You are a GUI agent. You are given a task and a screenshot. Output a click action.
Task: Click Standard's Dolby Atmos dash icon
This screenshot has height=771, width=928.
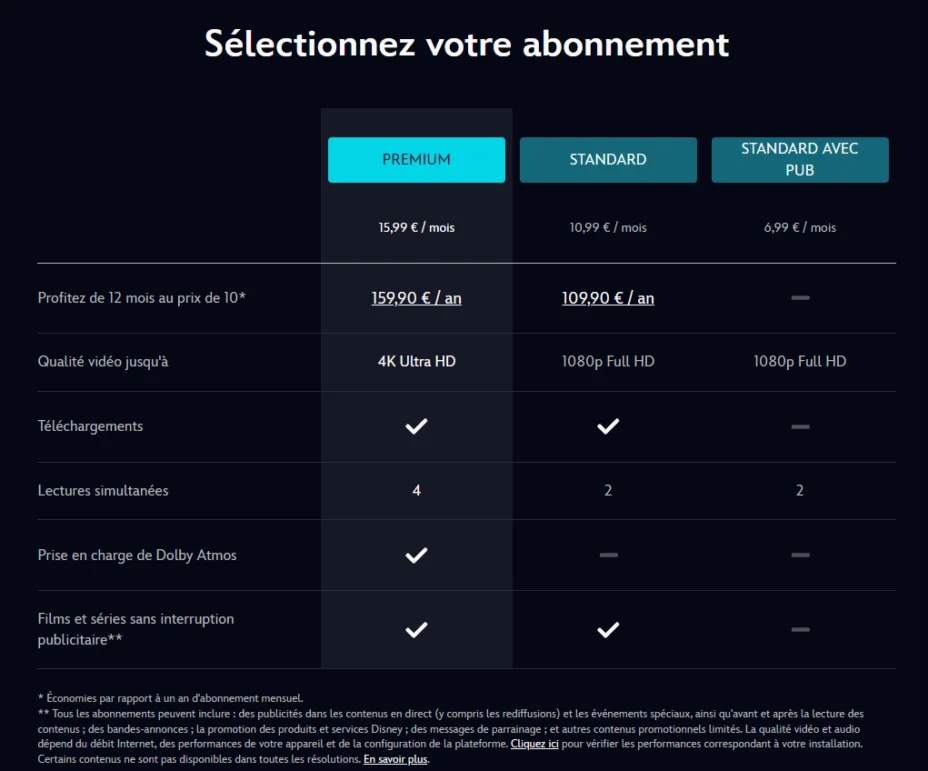pyautogui.click(x=608, y=555)
